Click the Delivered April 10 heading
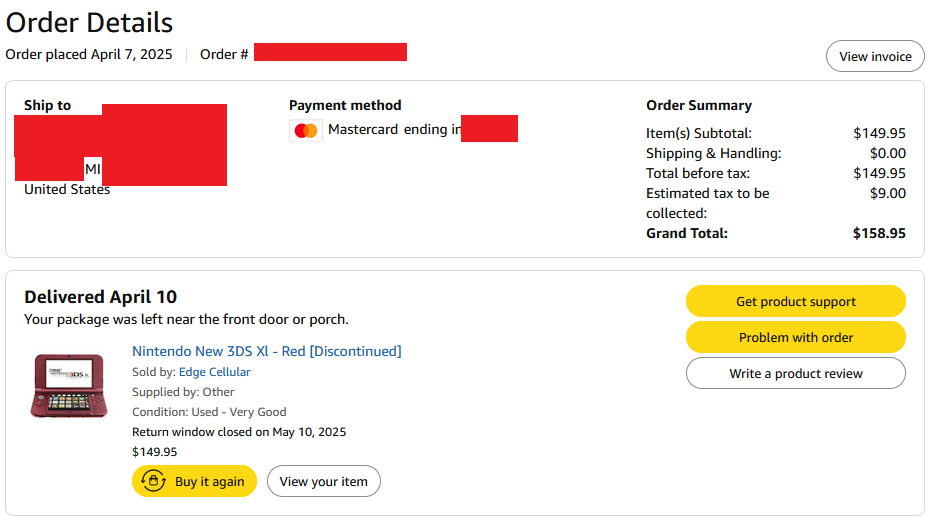The image size is (933, 530). coord(101,297)
